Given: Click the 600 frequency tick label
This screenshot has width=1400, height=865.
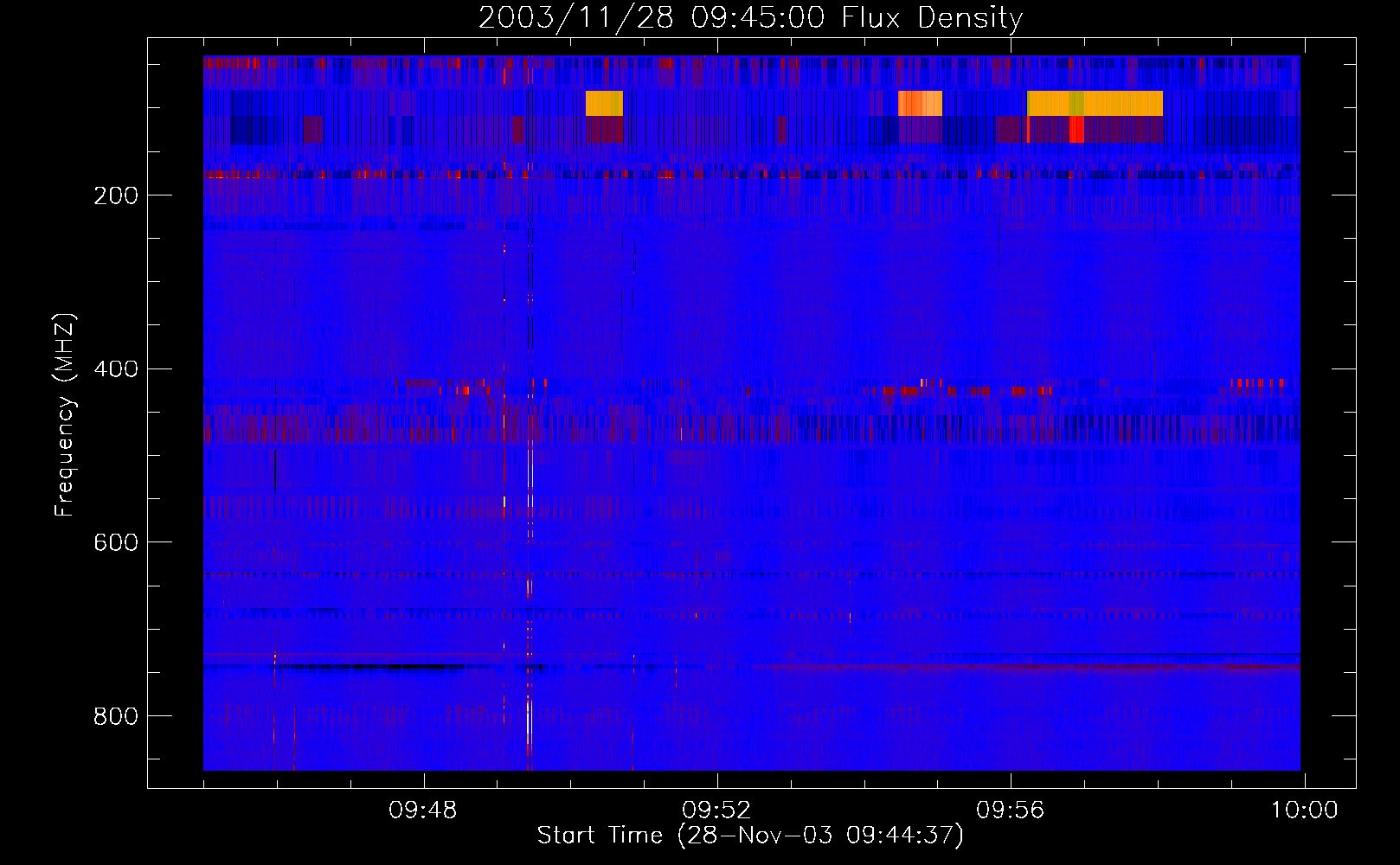Looking at the screenshot, I should point(116,542).
